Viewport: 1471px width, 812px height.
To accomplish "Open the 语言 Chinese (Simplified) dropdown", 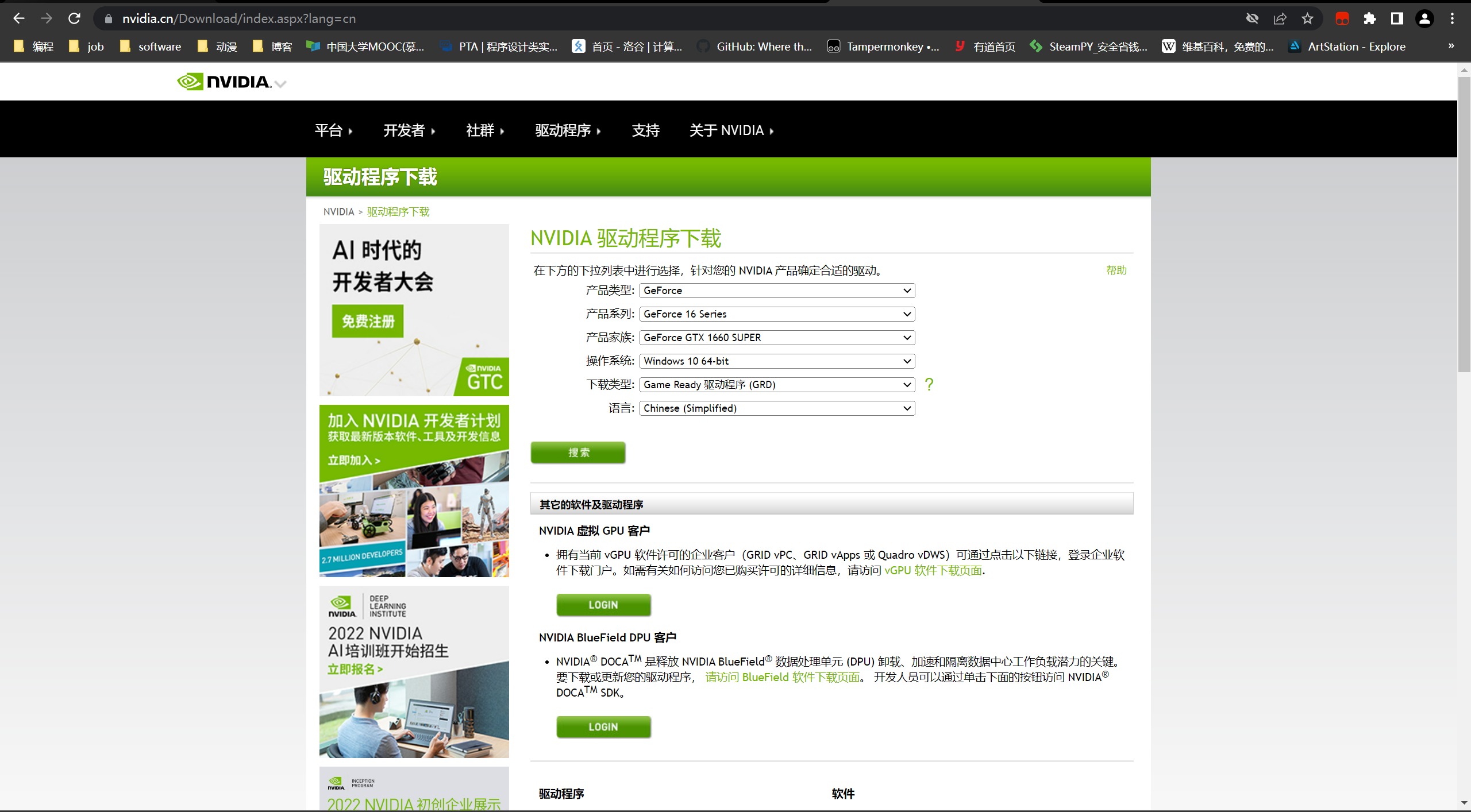I will pos(777,408).
